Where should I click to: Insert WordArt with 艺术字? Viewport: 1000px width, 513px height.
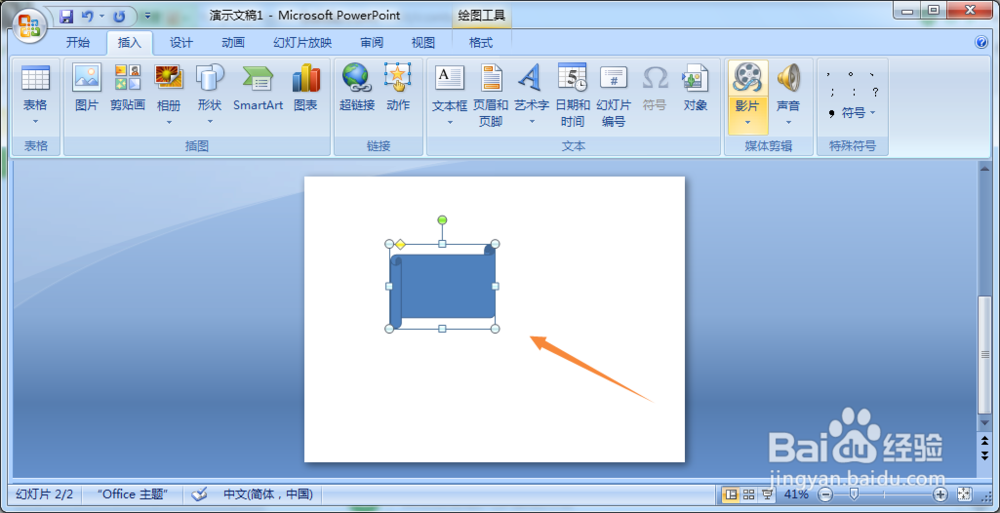click(x=532, y=78)
